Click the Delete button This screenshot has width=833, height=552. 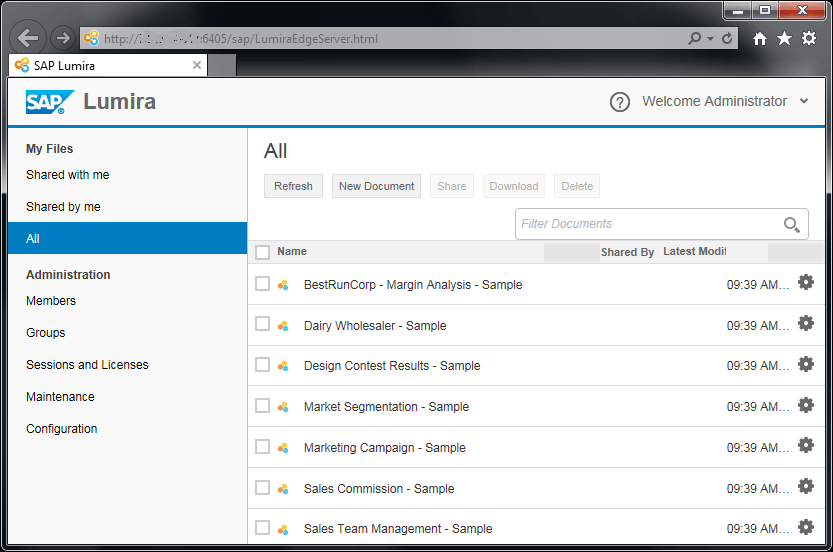[577, 186]
